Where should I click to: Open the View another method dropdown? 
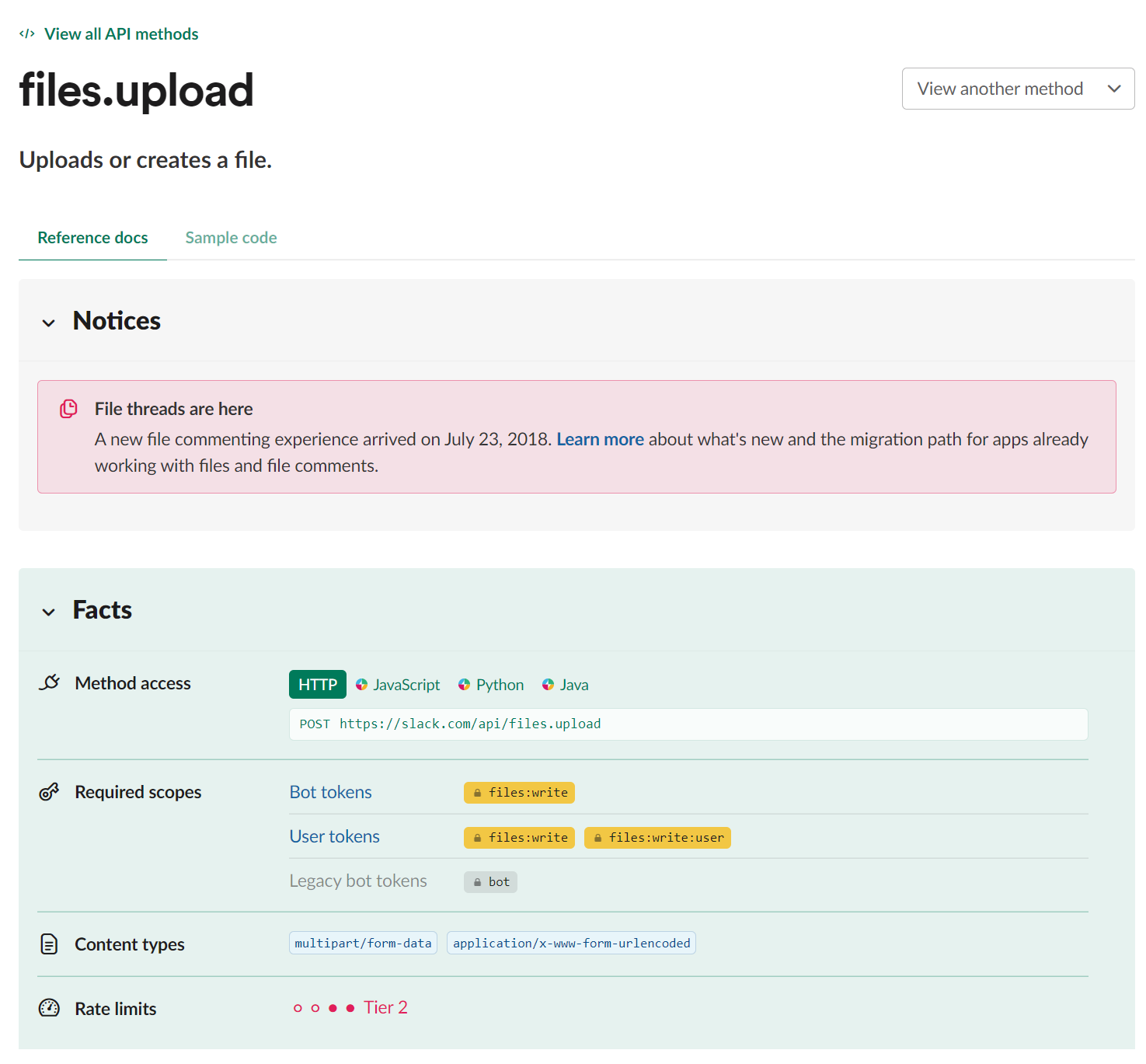(x=1018, y=89)
